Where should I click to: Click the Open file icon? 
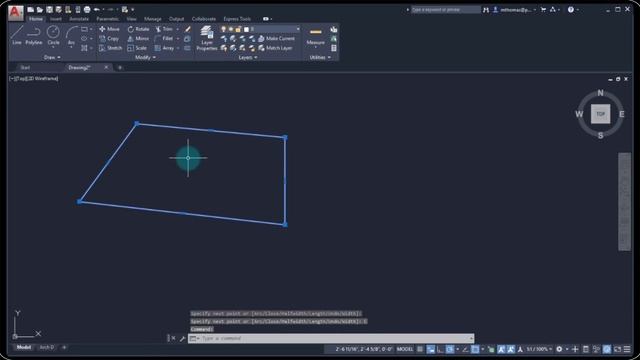(40, 9)
